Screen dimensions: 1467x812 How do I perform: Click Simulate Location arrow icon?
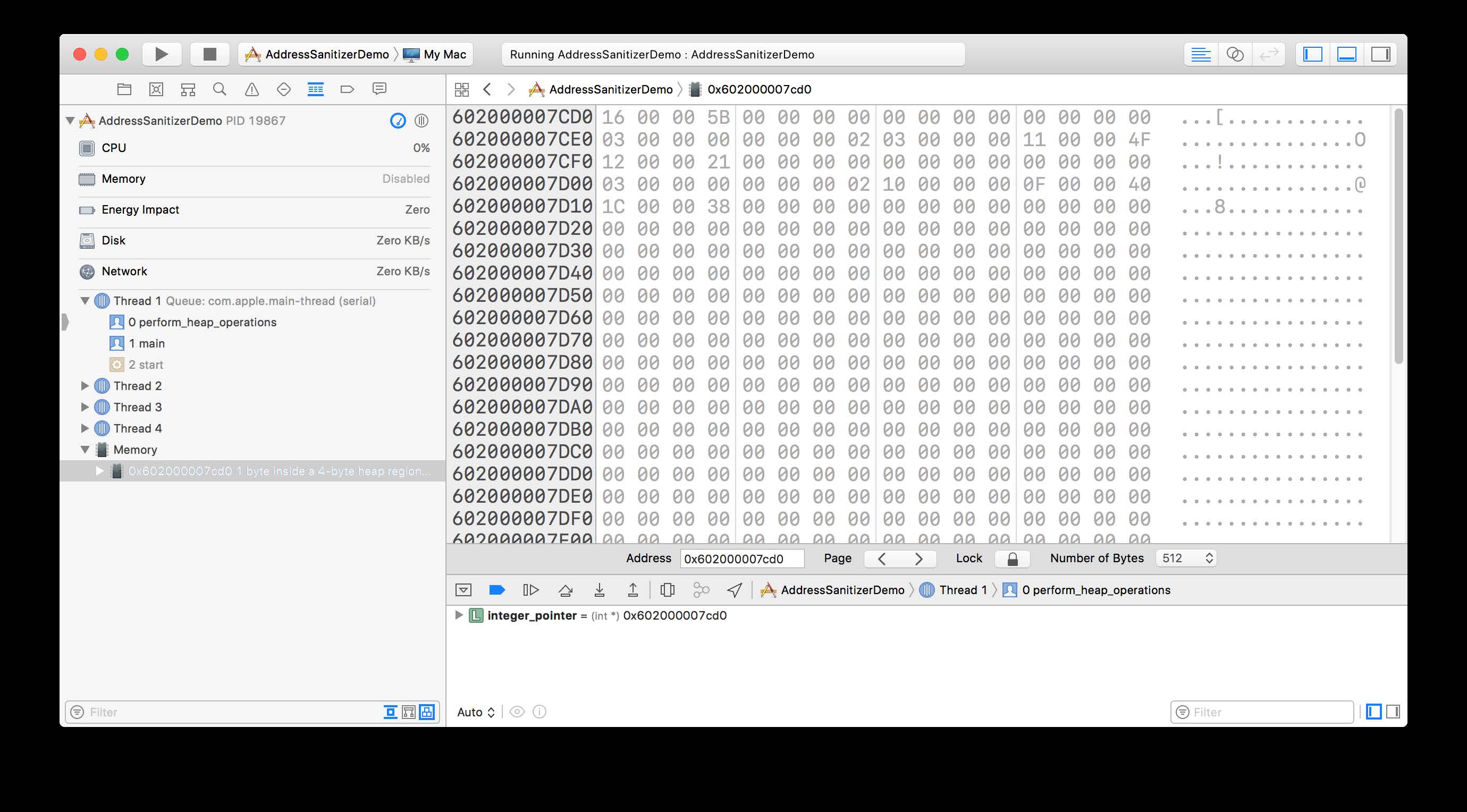point(735,590)
